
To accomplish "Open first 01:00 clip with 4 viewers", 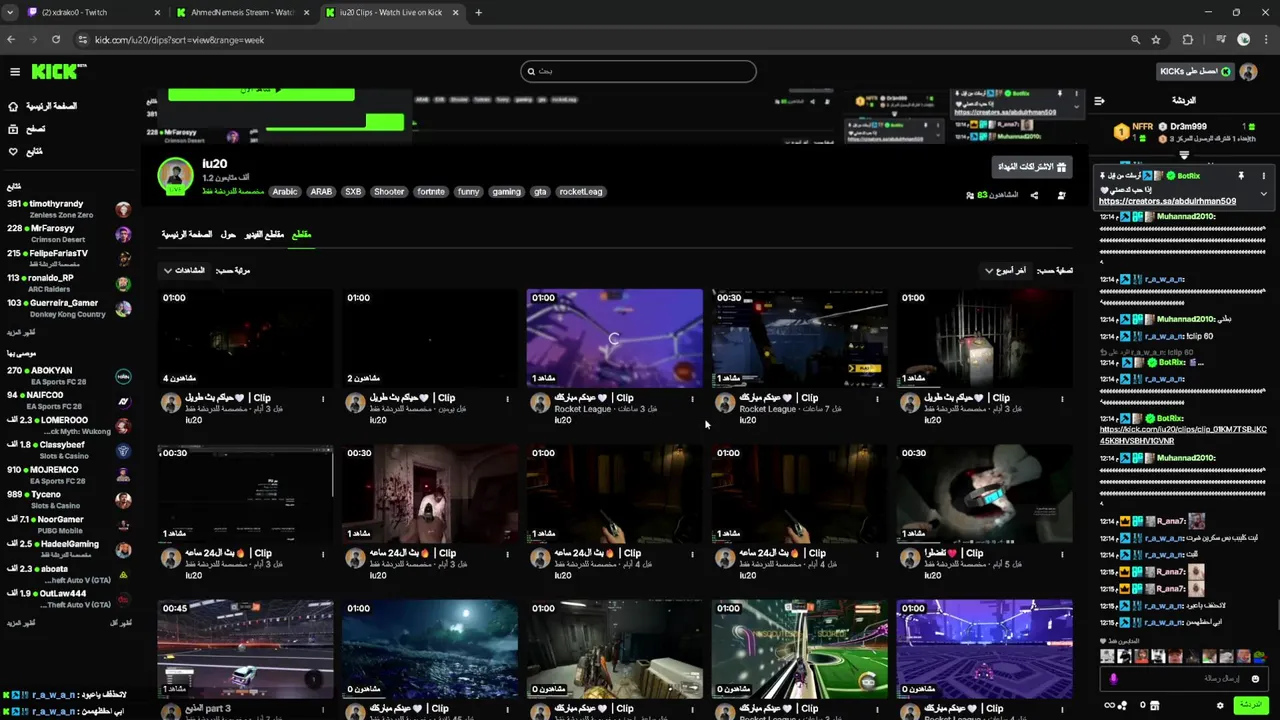I will coord(245,338).
